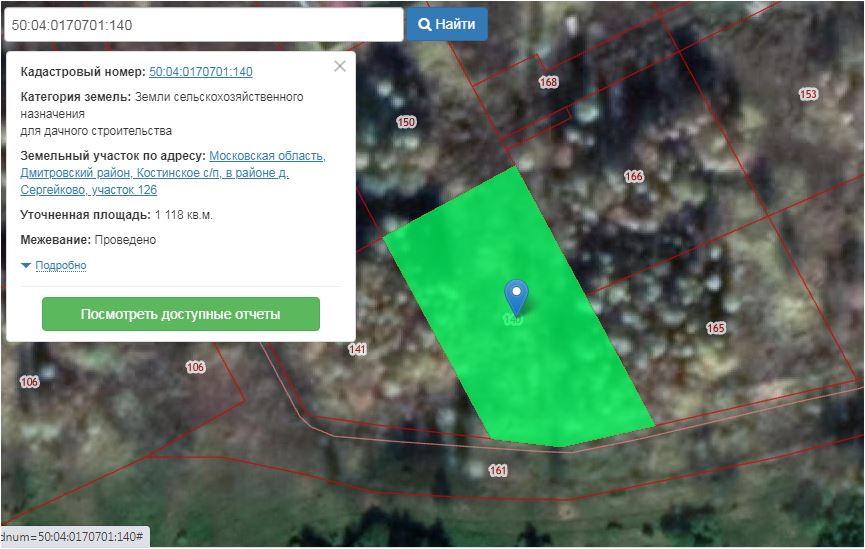Expand the Подробно details section
Screen dimensions: 865x549
click(60, 266)
